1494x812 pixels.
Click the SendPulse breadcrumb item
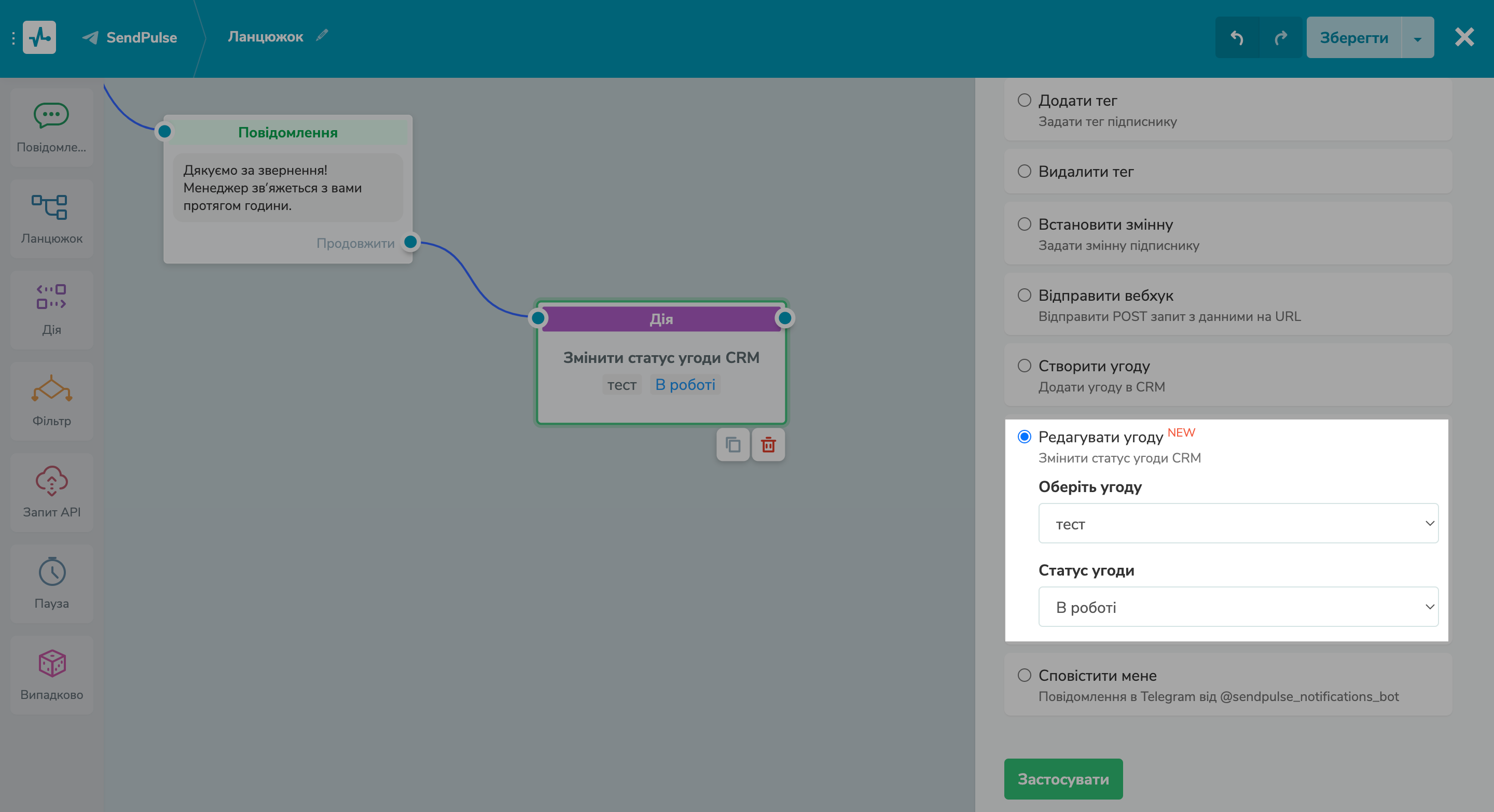(130, 38)
